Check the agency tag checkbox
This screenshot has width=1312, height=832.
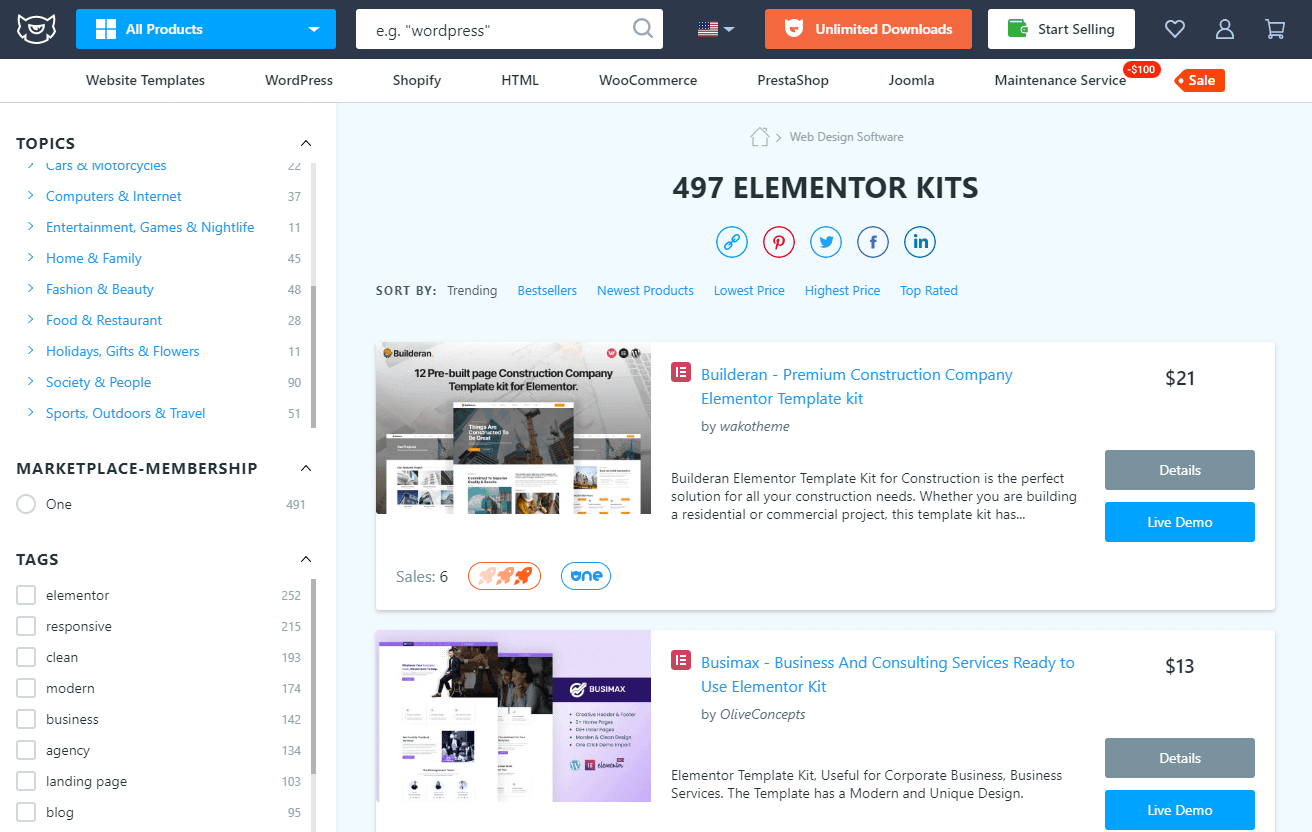pos(26,750)
